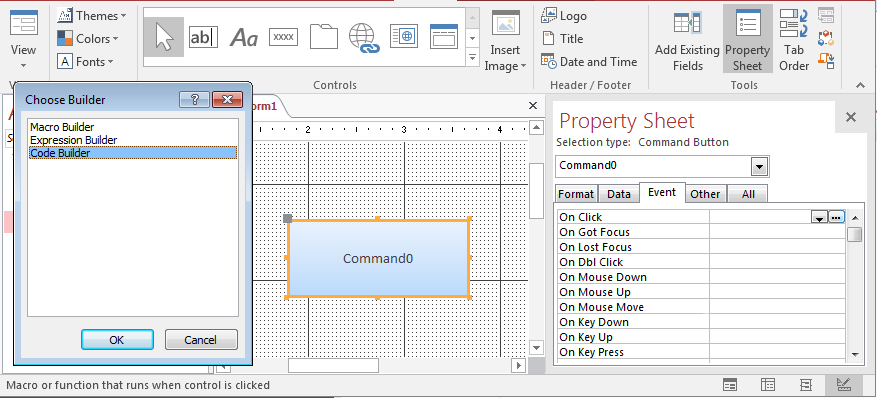Select the Label control (Aa)
877x398 pixels.
tap(244, 37)
